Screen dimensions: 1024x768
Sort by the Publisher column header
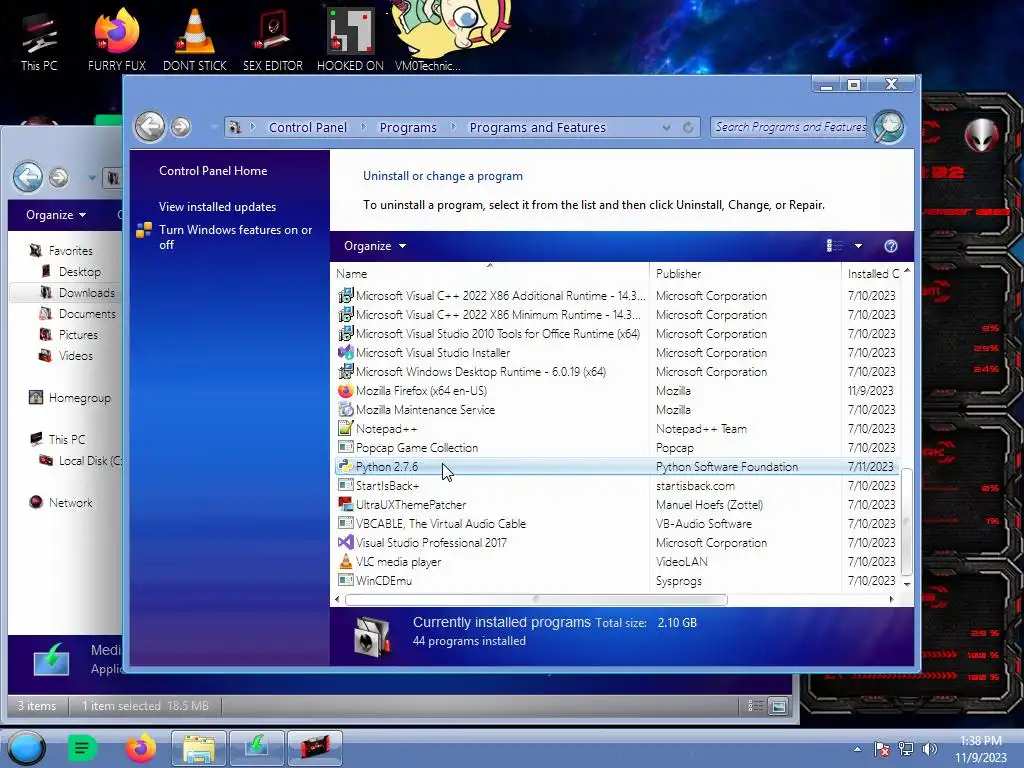[745, 274]
